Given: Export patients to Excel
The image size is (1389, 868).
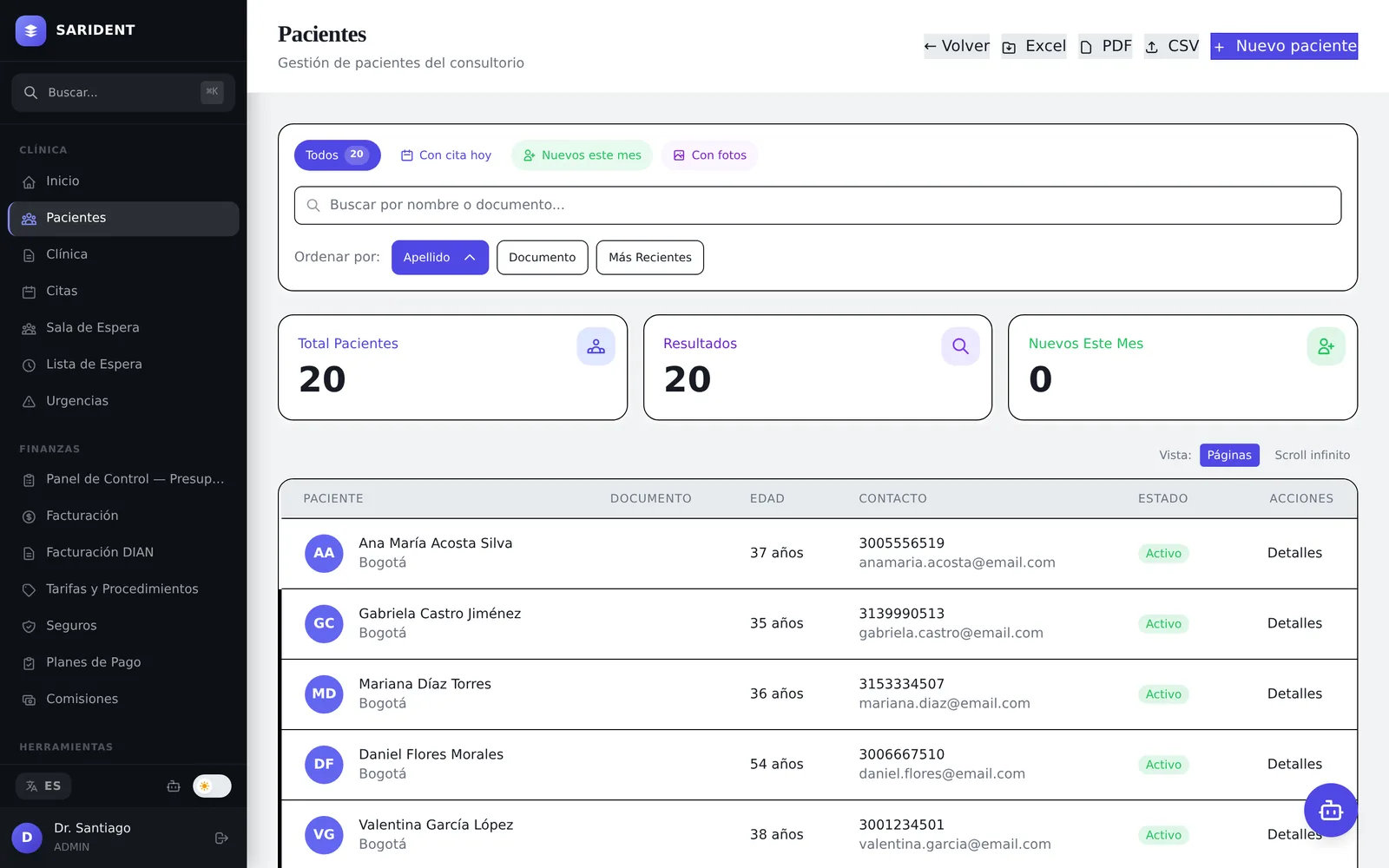Looking at the screenshot, I should click(1034, 46).
